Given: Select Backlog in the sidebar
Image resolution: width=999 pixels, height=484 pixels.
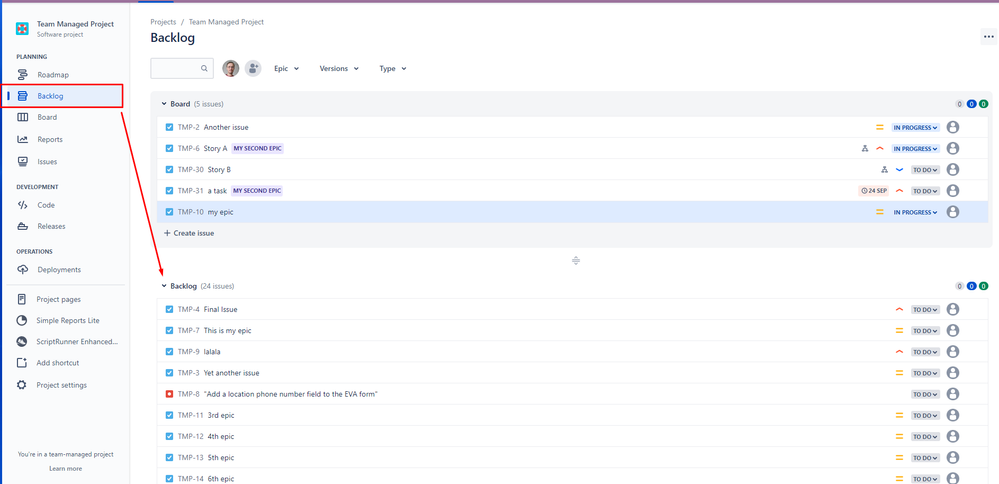Looking at the screenshot, I should (x=50, y=96).
